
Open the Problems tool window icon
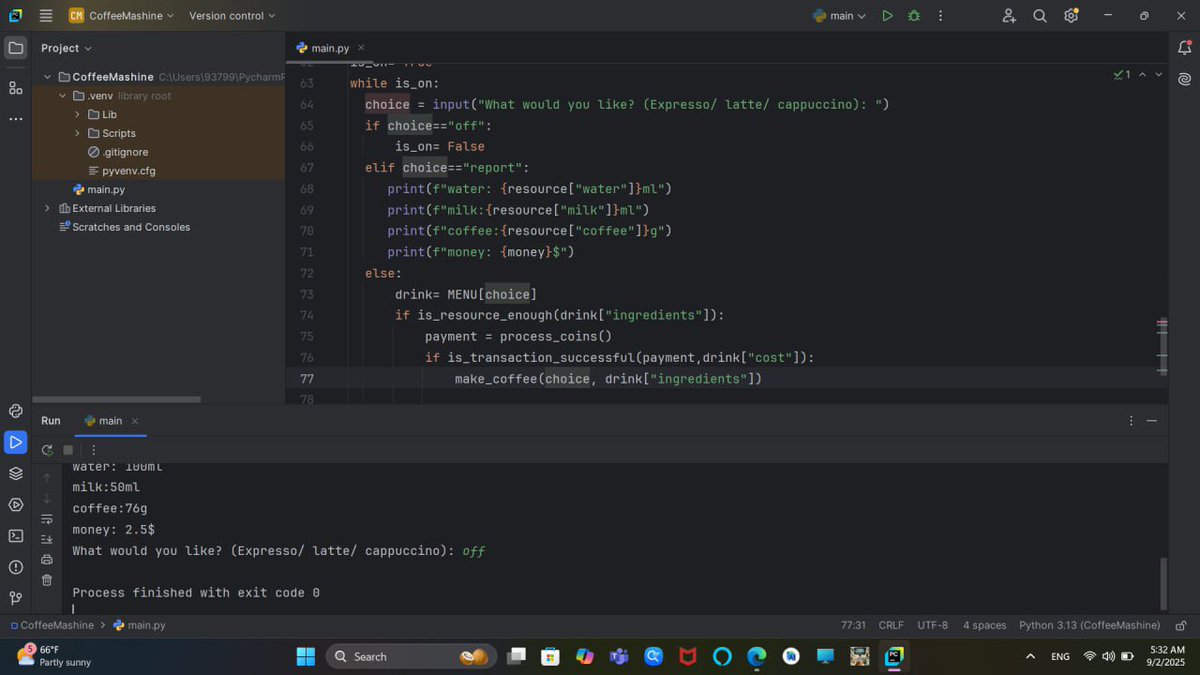click(x=16, y=567)
